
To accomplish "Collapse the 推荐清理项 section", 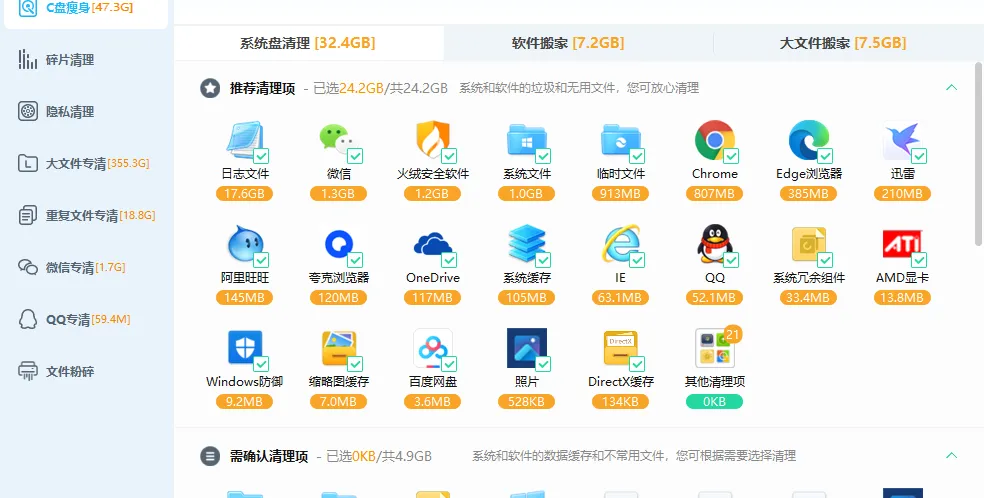I will point(951,87).
